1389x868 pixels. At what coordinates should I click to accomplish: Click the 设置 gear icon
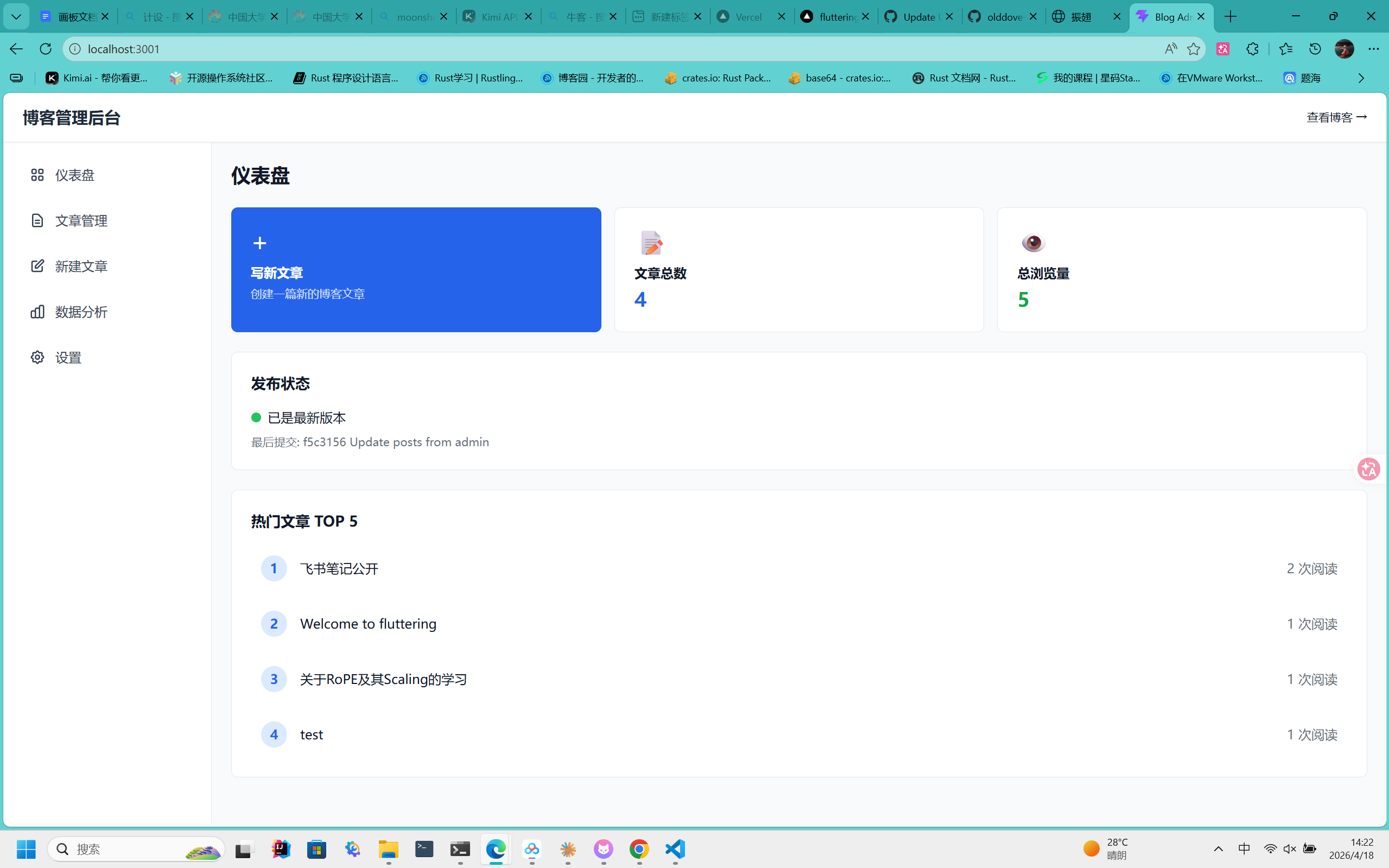[37, 357]
